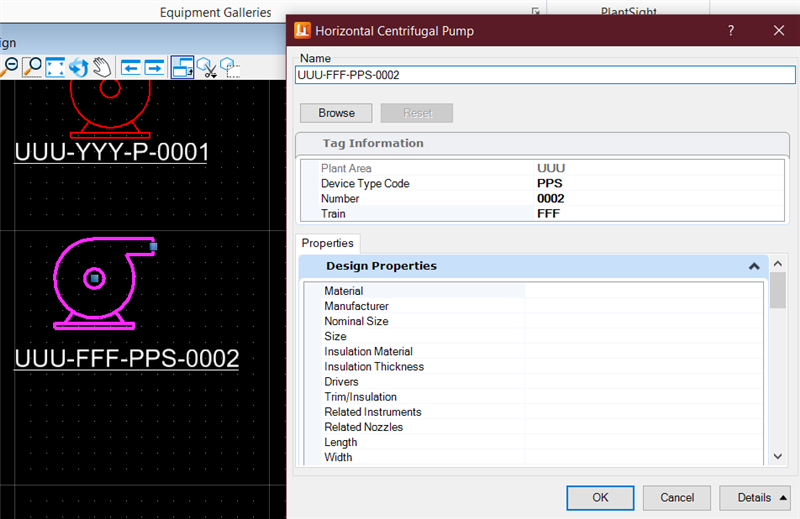
Task: Toggle the Details dropdown button
Action: coord(755,498)
